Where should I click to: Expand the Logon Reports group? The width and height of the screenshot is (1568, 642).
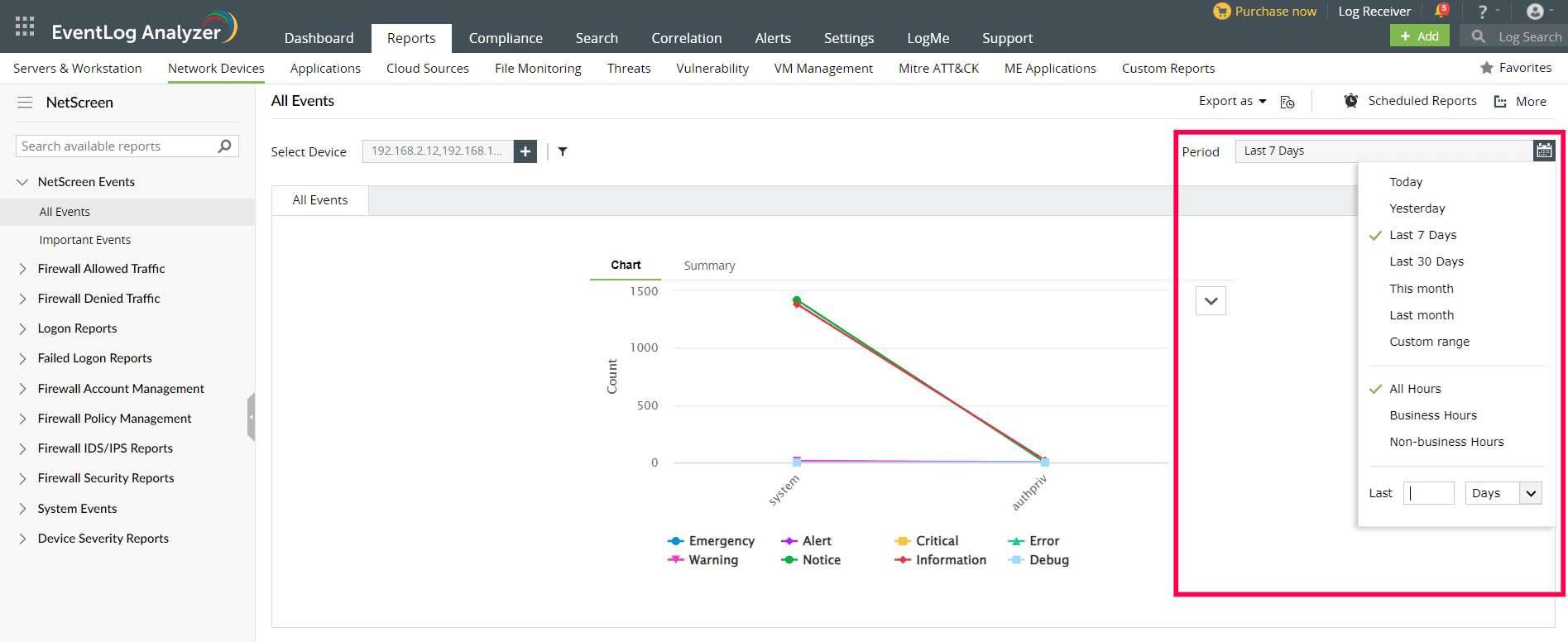pos(22,328)
